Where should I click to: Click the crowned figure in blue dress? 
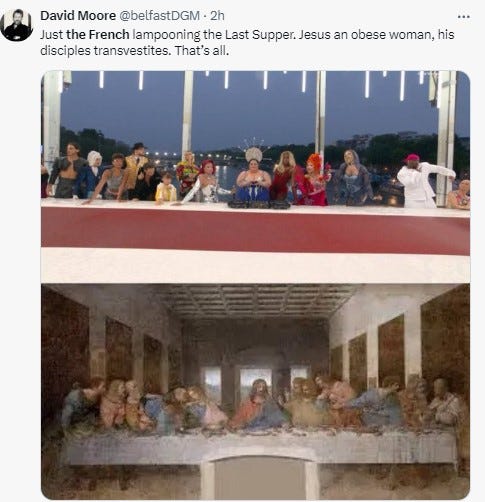(253, 180)
